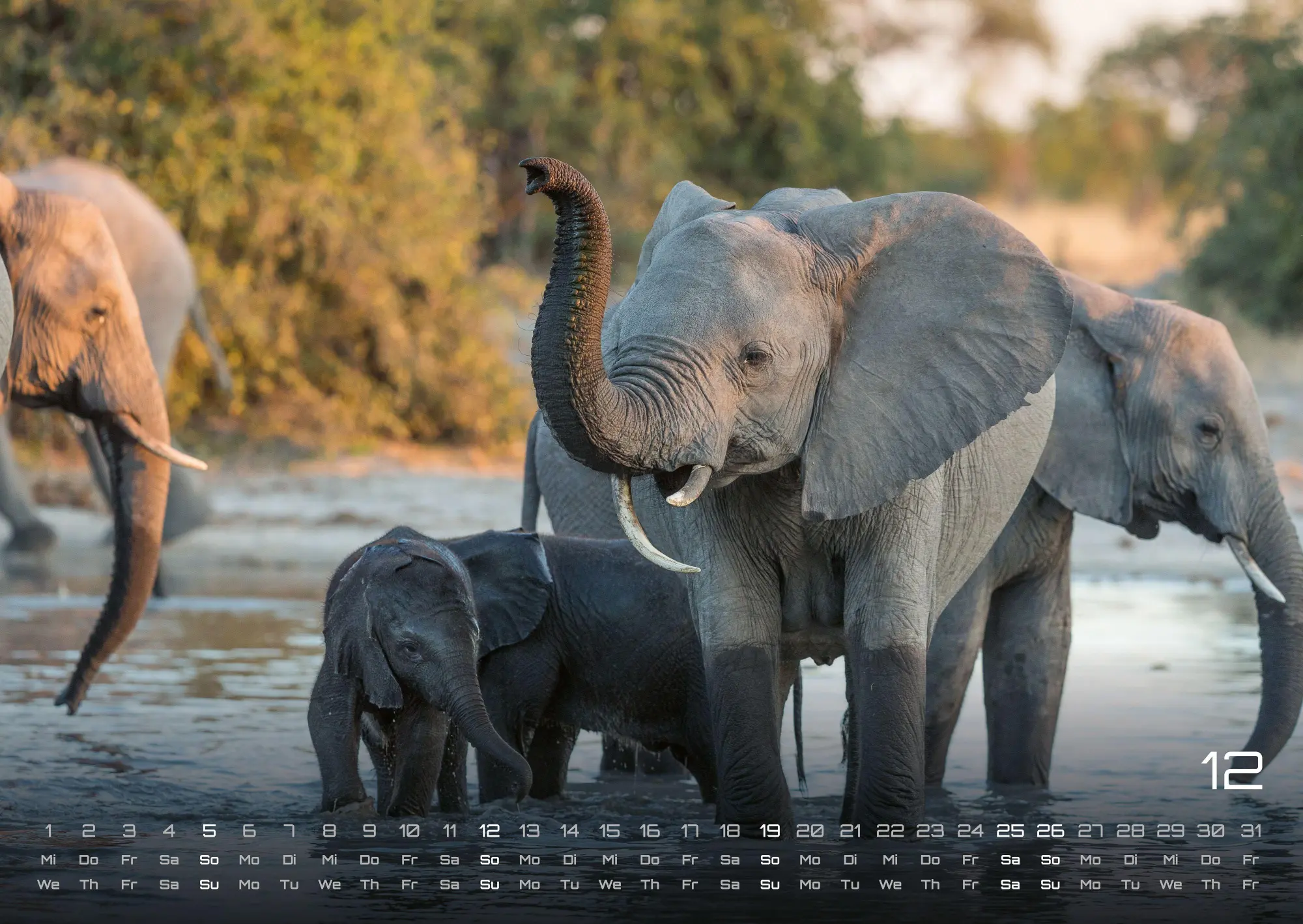This screenshot has height=924, width=1303.
Task: Select day 21 in the date row
Action: 850,831
